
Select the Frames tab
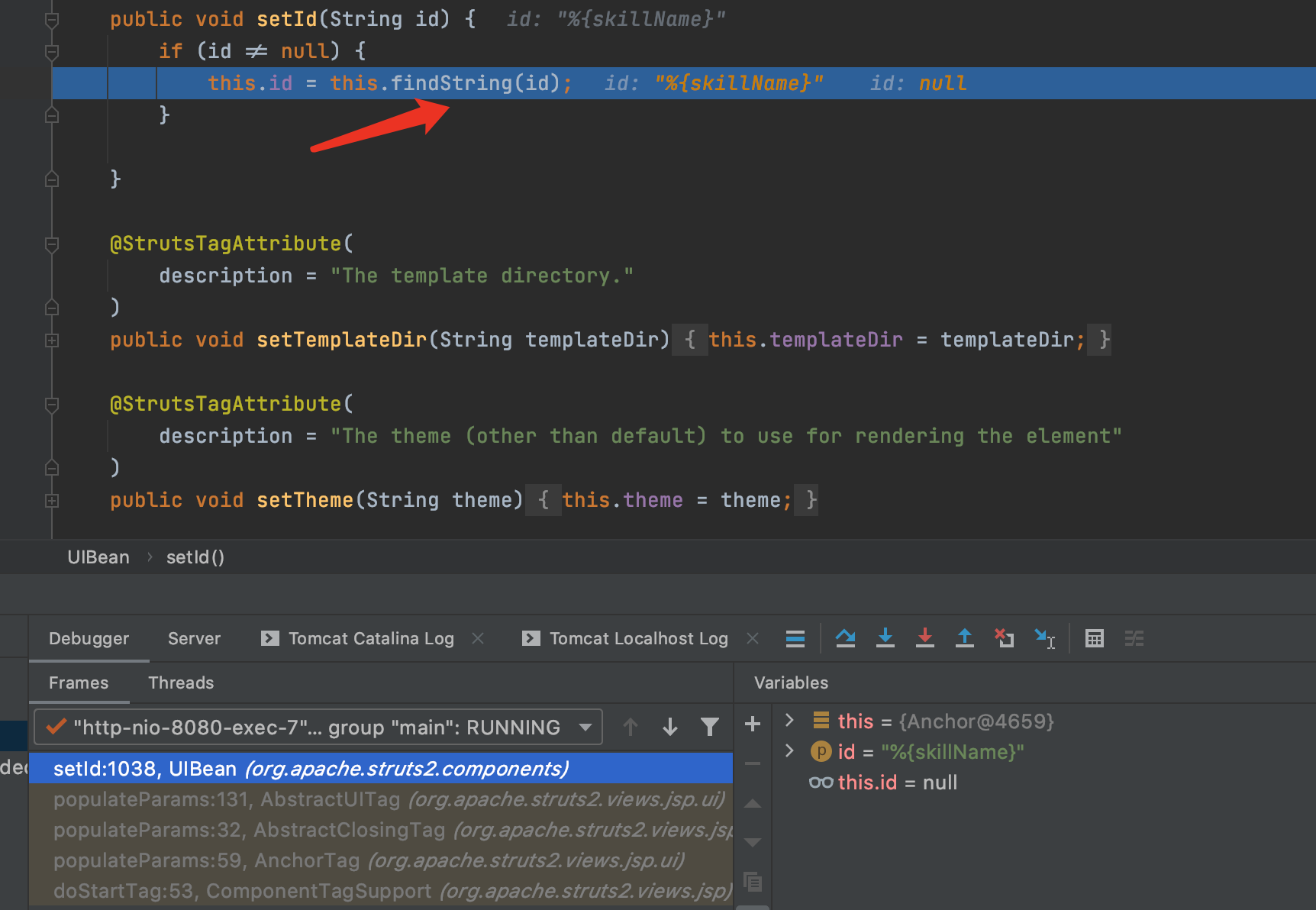(79, 682)
